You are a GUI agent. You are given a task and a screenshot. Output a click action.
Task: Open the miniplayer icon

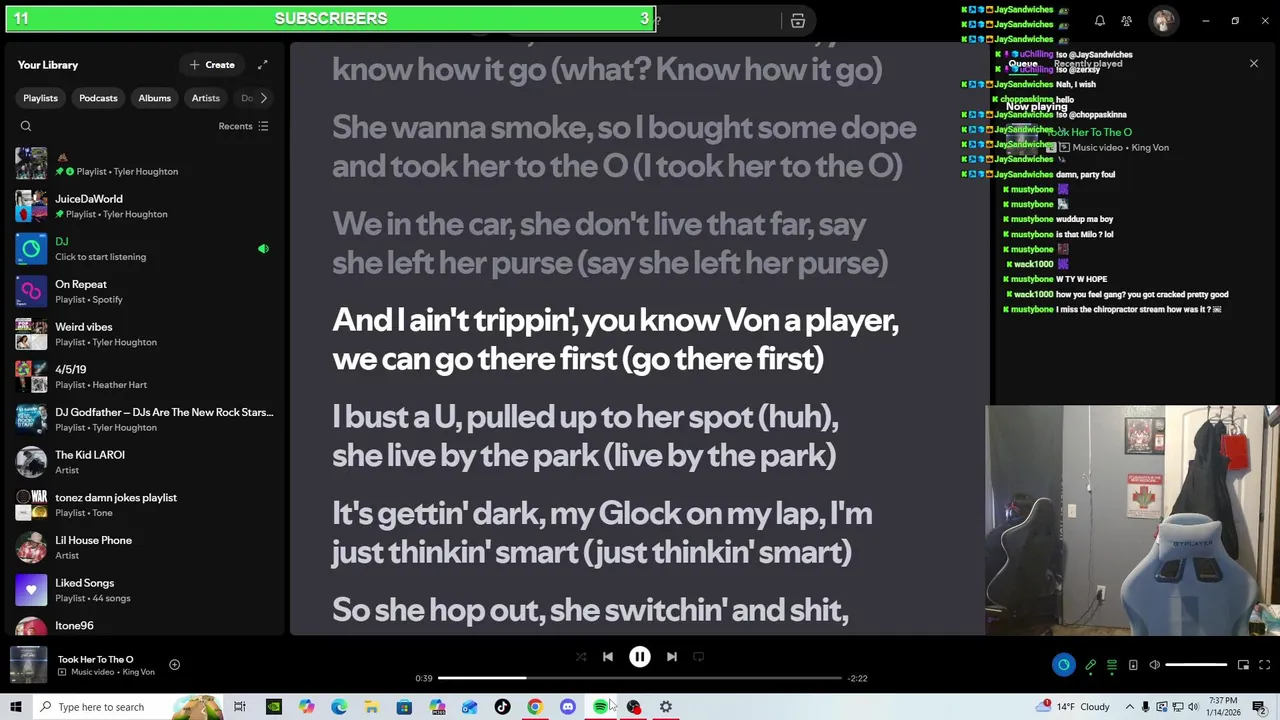[1243, 665]
